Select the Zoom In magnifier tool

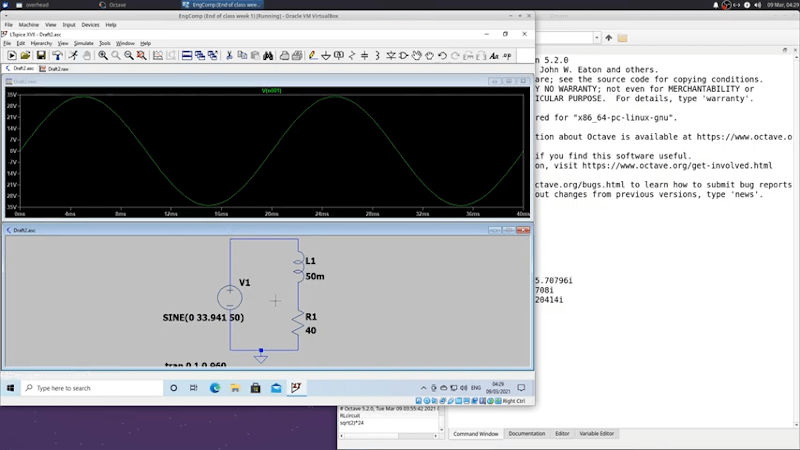103,55
